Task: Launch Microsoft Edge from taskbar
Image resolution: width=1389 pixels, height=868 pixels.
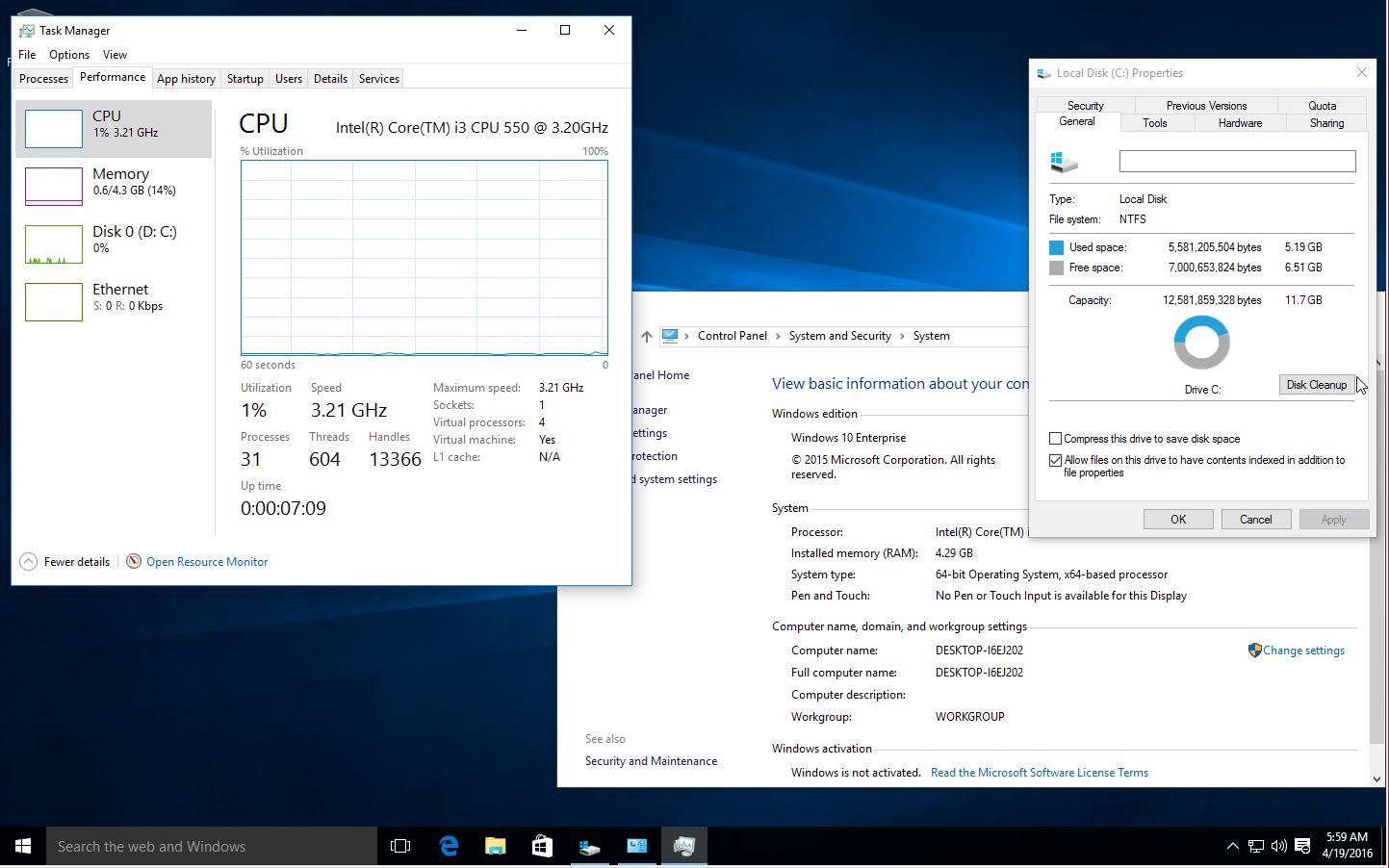Action: pyautogui.click(x=449, y=847)
